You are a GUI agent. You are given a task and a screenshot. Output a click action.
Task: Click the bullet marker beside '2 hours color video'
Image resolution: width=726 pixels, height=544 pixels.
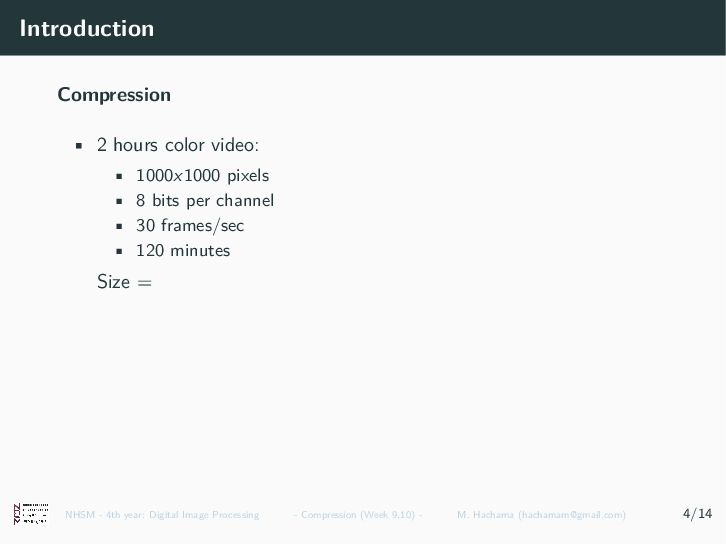click(x=79, y=146)
